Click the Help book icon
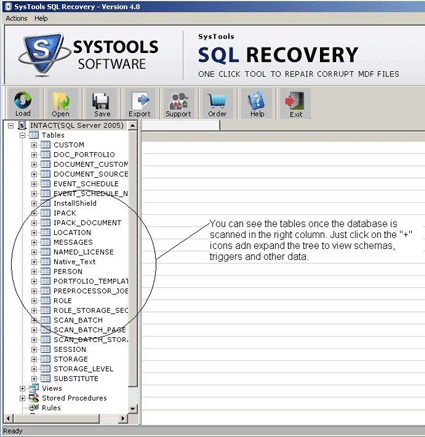Viewport: 425px width, 437px height. coord(257,104)
